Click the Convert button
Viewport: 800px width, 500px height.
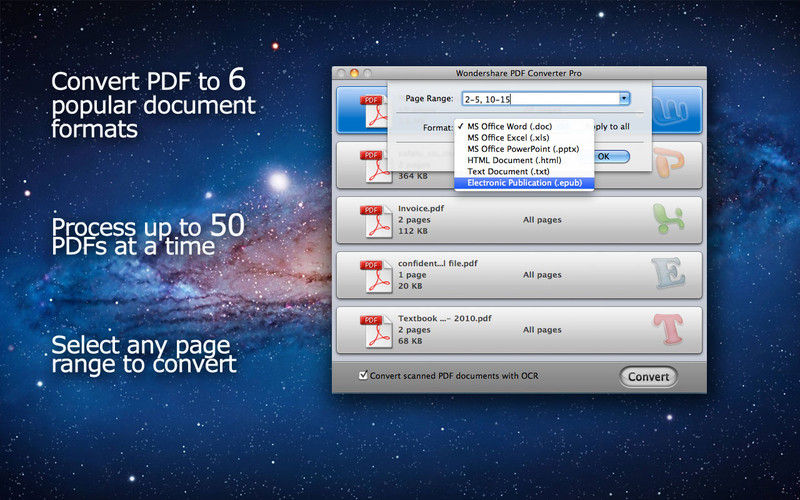pos(648,377)
